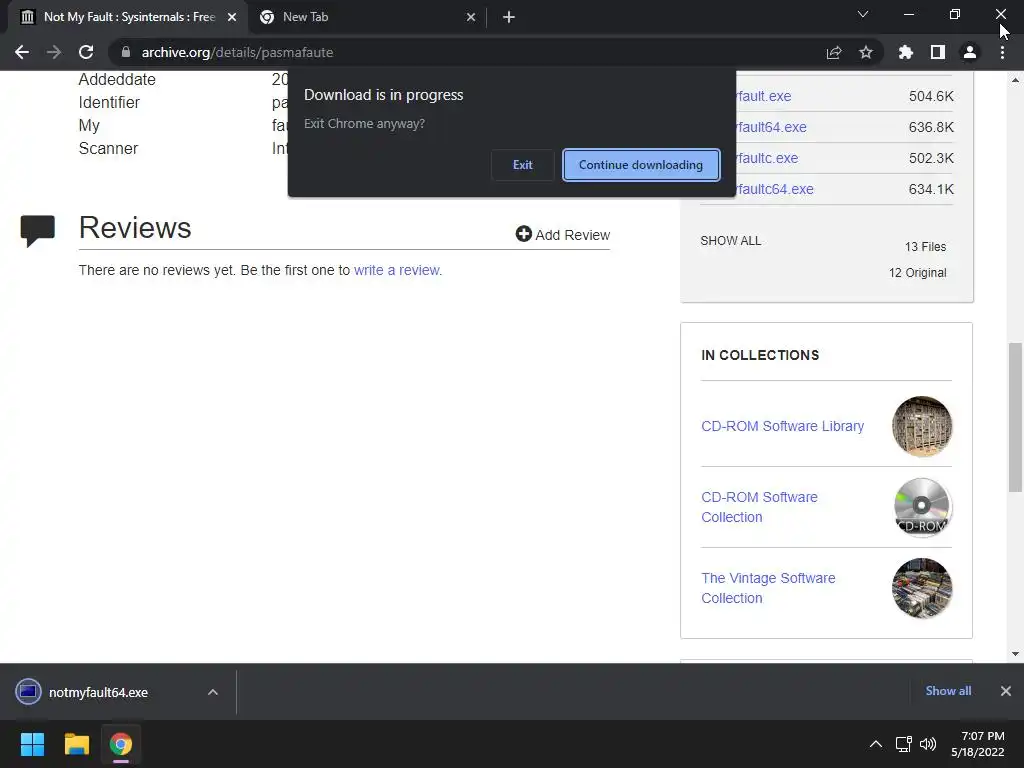1024x768 pixels.
Task: Click the Reviews speech bubble icon
Action: pyautogui.click(x=38, y=231)
